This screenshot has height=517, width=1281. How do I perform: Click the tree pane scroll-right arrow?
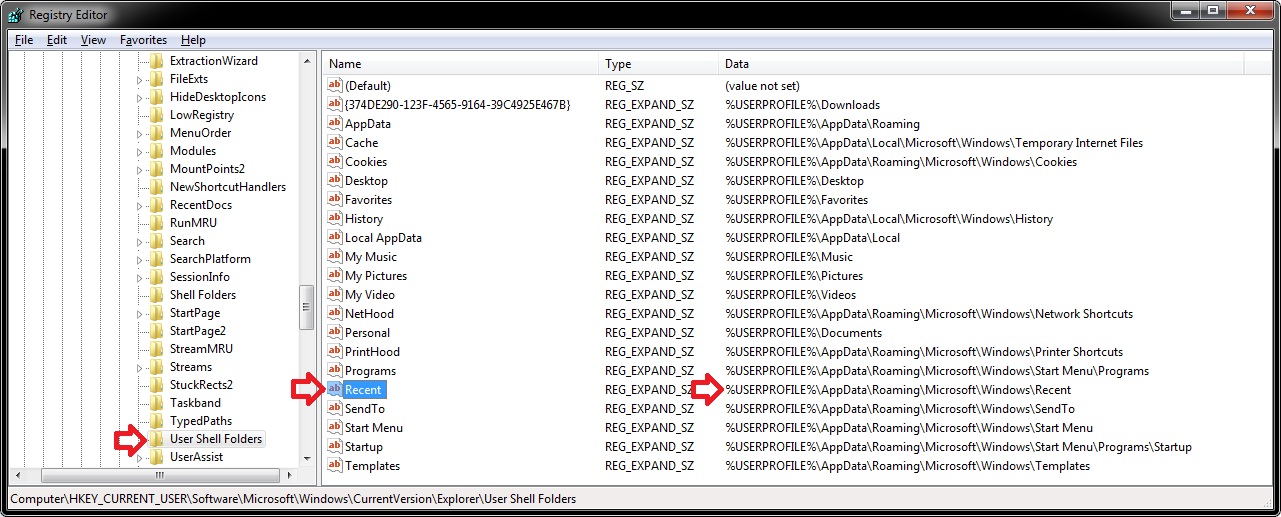point(291,475)
